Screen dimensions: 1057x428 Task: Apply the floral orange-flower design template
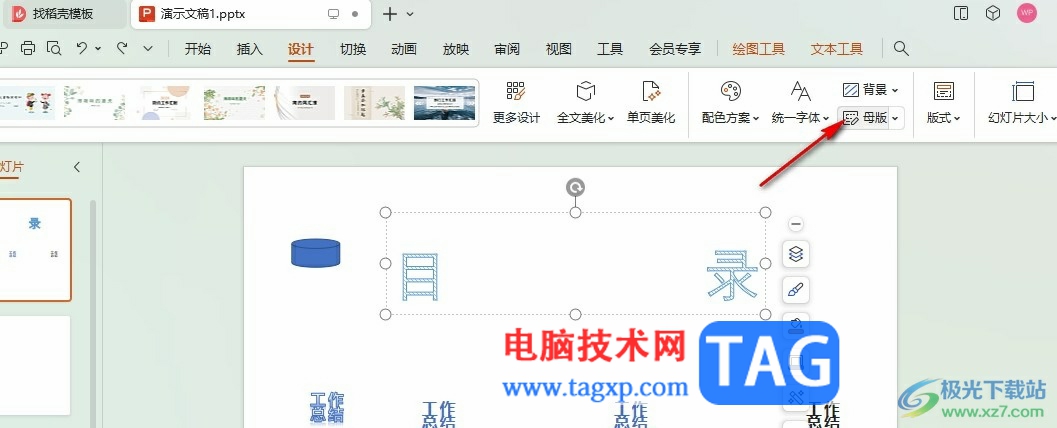tap(235, 102)
